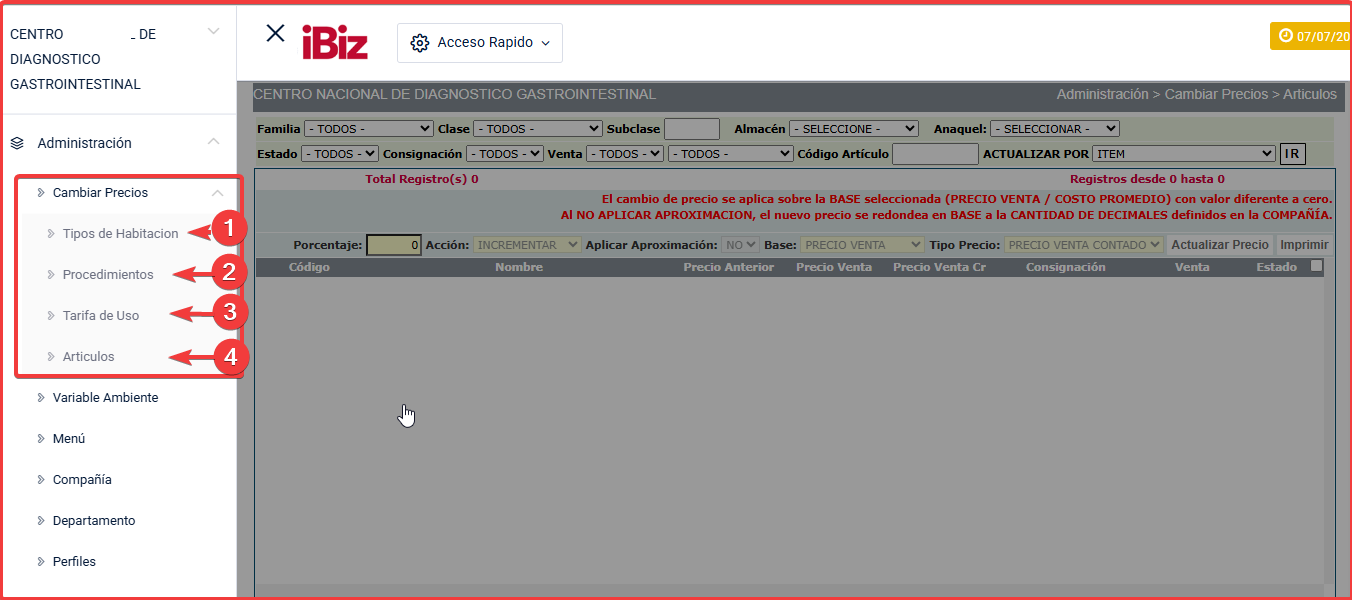Collapse the Cambiar Precios submenu chevron
The width and height of the screenshot is (1352, 600).
tap(217, 192)
